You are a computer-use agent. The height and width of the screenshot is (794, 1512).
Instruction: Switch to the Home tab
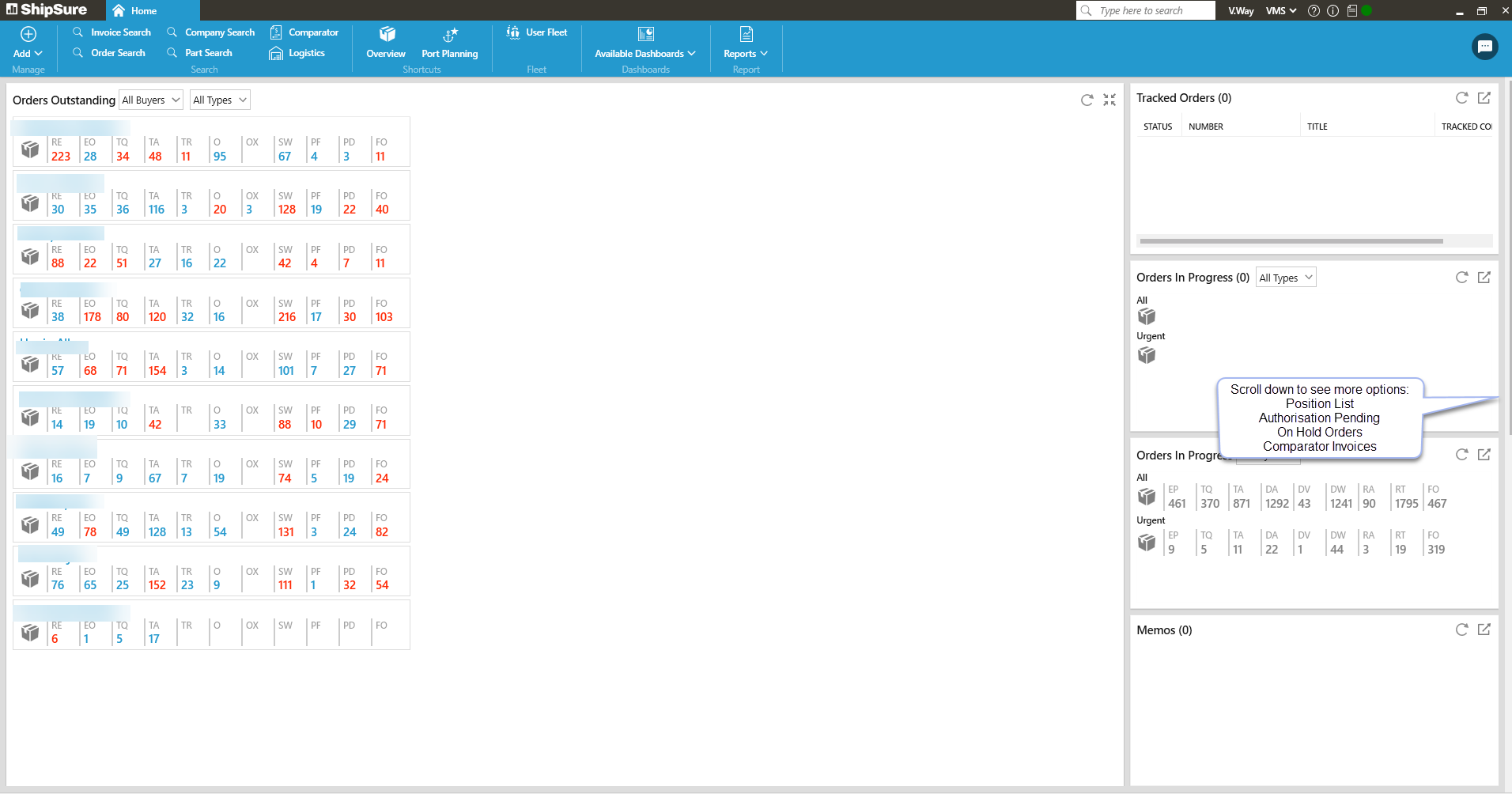coord(134,11)
